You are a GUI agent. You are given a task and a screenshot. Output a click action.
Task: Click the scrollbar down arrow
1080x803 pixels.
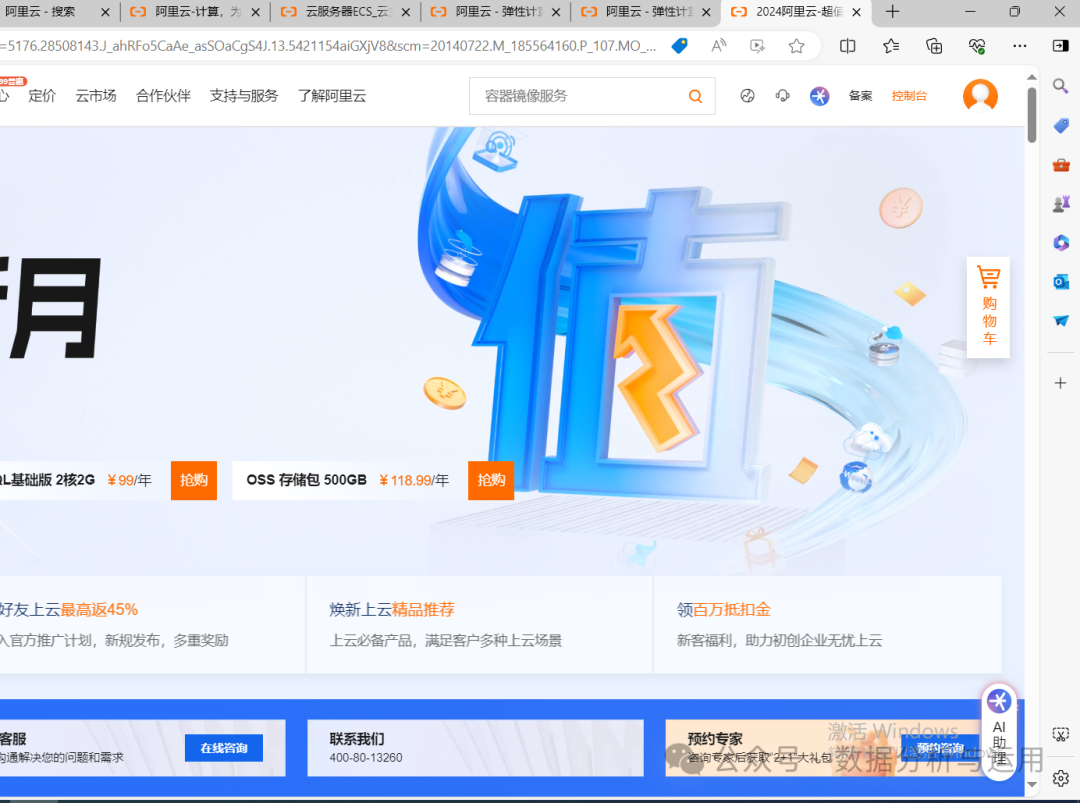(1031, 784)
